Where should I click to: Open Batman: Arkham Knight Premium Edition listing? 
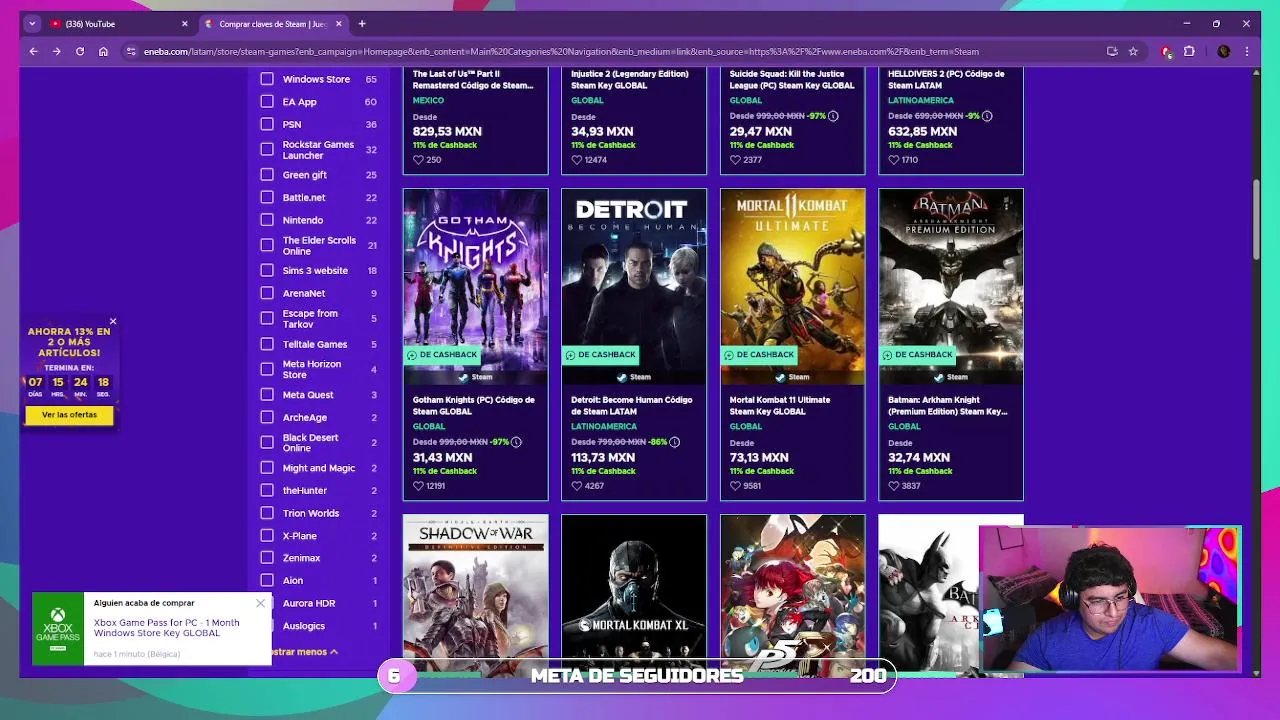coord(947,405)
